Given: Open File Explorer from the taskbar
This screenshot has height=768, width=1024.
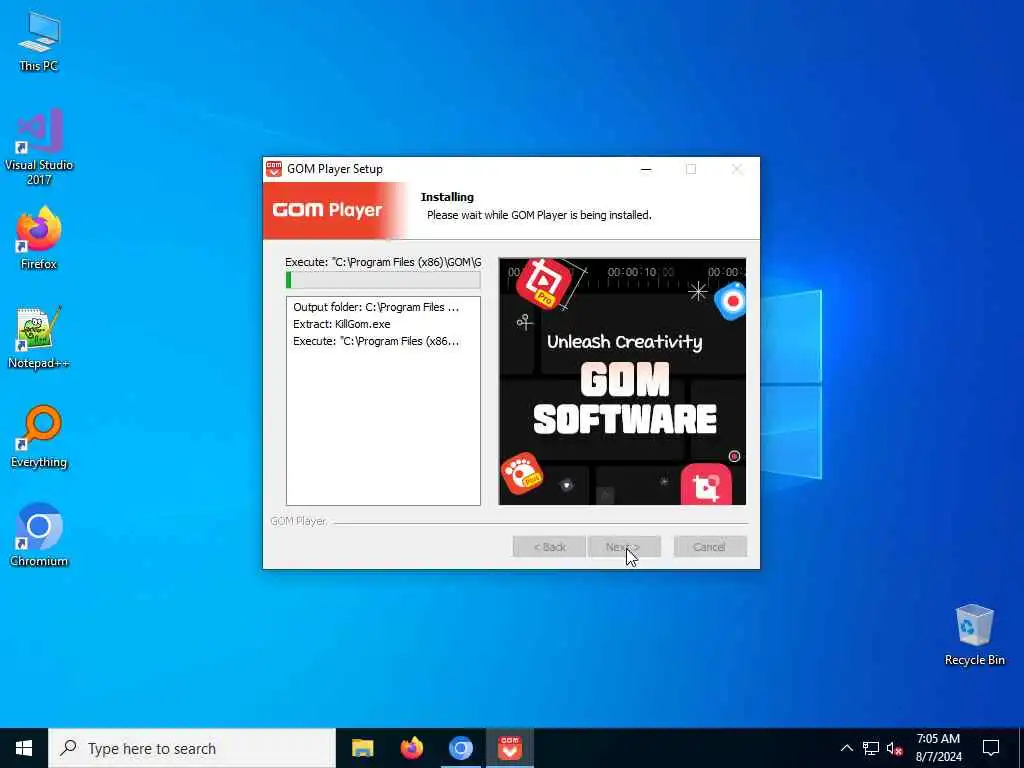Looking at the screenshot, I should 362,748.
